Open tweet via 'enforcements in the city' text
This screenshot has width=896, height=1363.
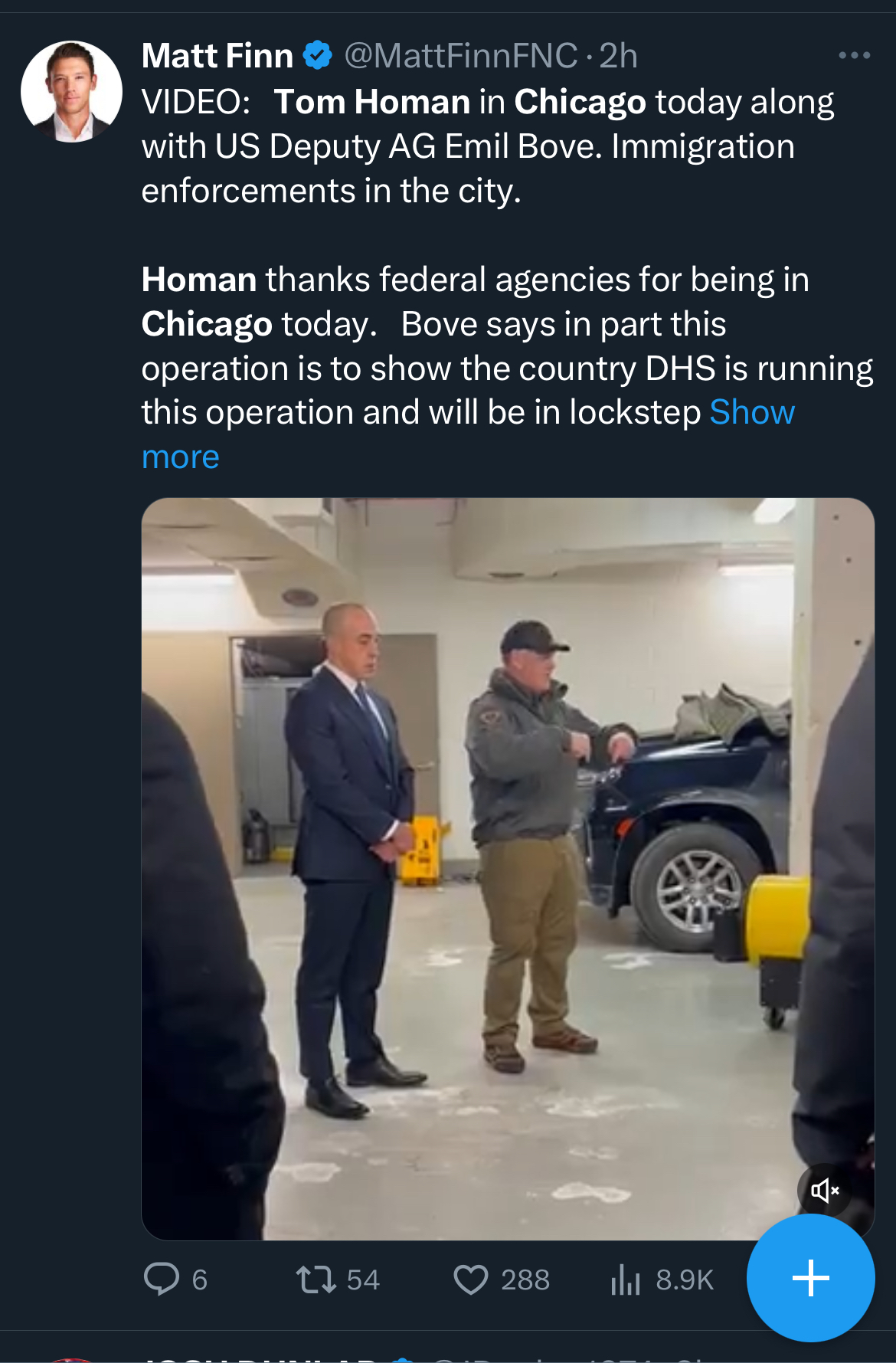point(332,191)
